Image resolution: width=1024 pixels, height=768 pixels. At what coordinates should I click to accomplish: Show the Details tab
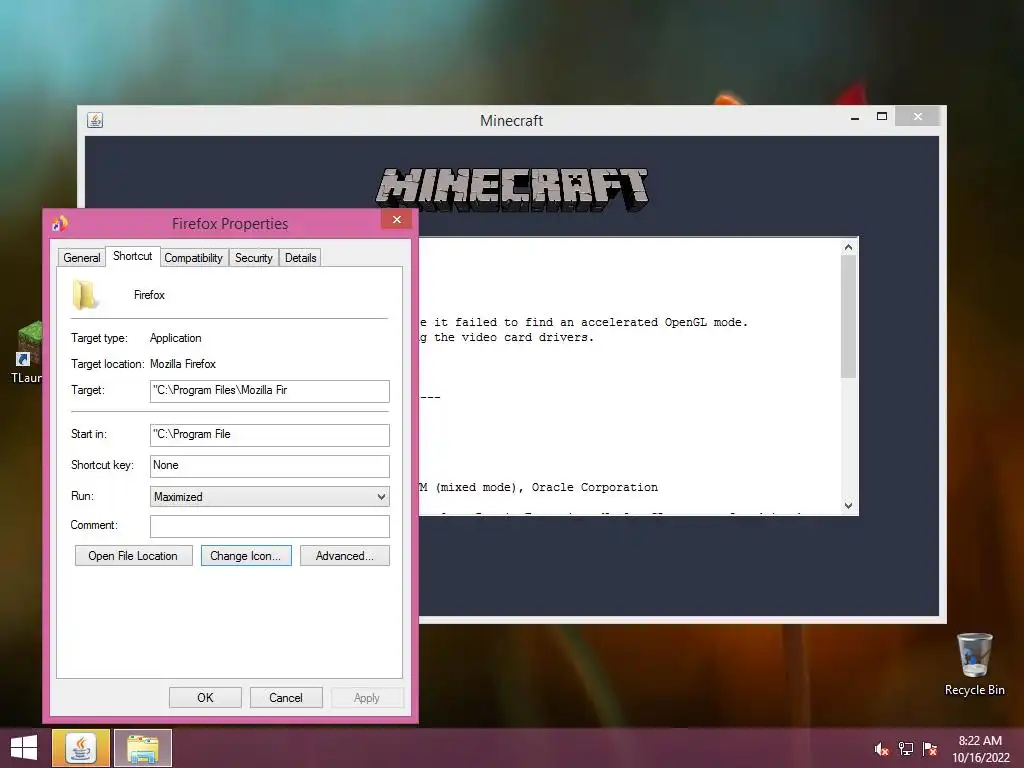click(x=300, y=257)
